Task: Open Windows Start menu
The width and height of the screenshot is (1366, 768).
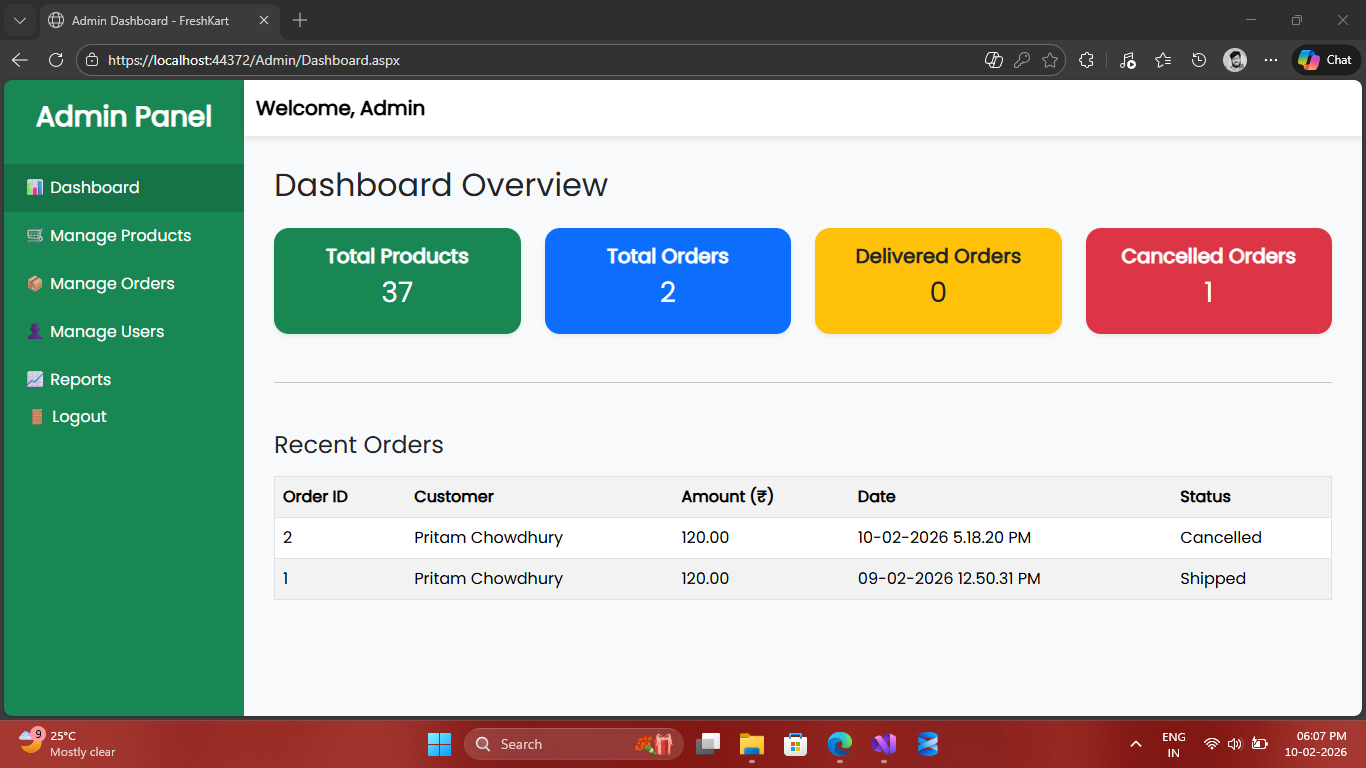Action: [x=439, y=744]
